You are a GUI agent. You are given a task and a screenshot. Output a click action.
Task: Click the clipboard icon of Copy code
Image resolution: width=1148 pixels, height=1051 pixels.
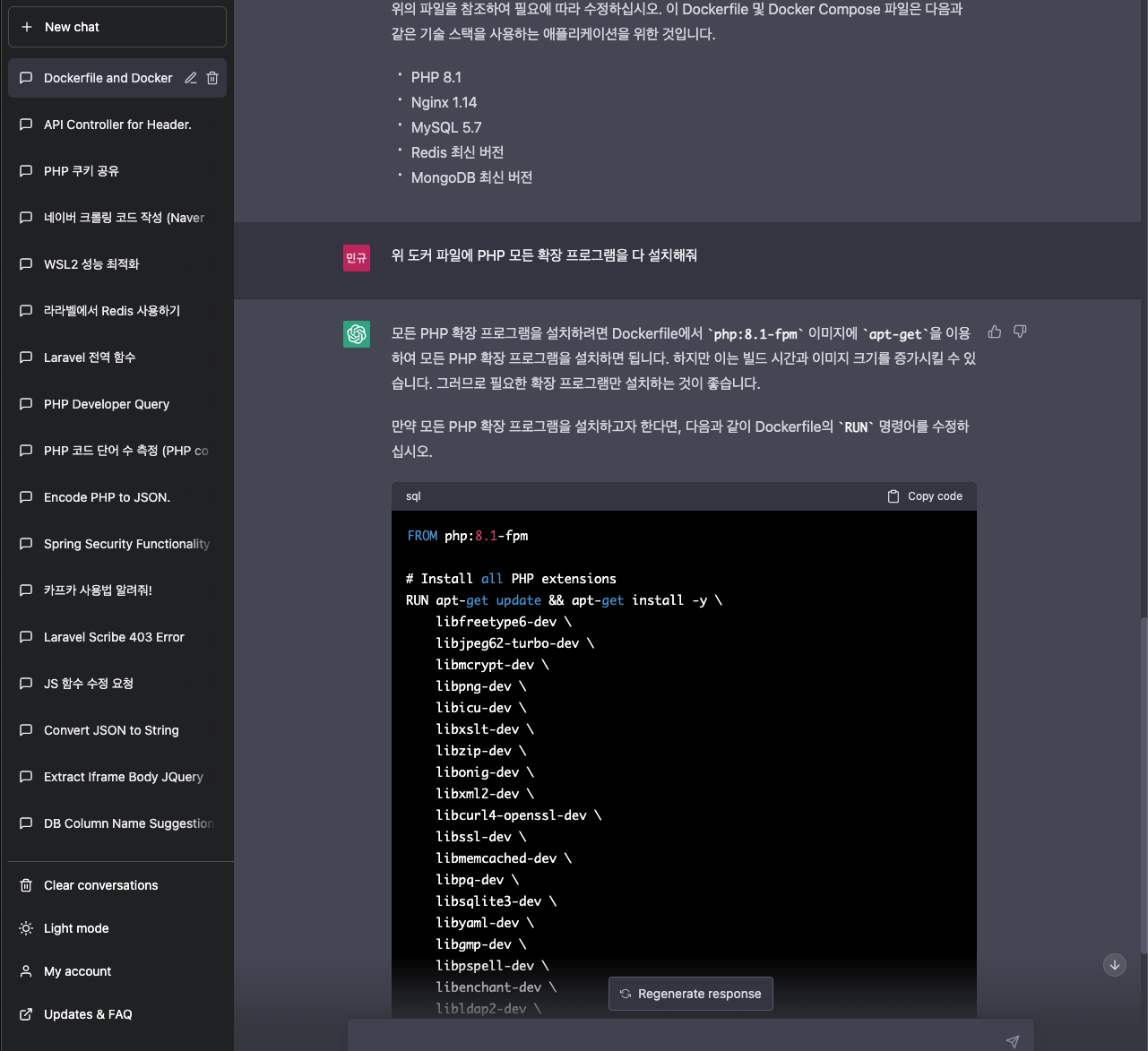[x=893, y=496]
